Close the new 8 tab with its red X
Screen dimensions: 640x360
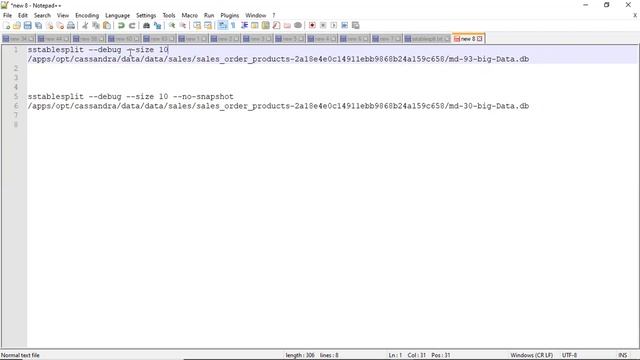[480, 39]
